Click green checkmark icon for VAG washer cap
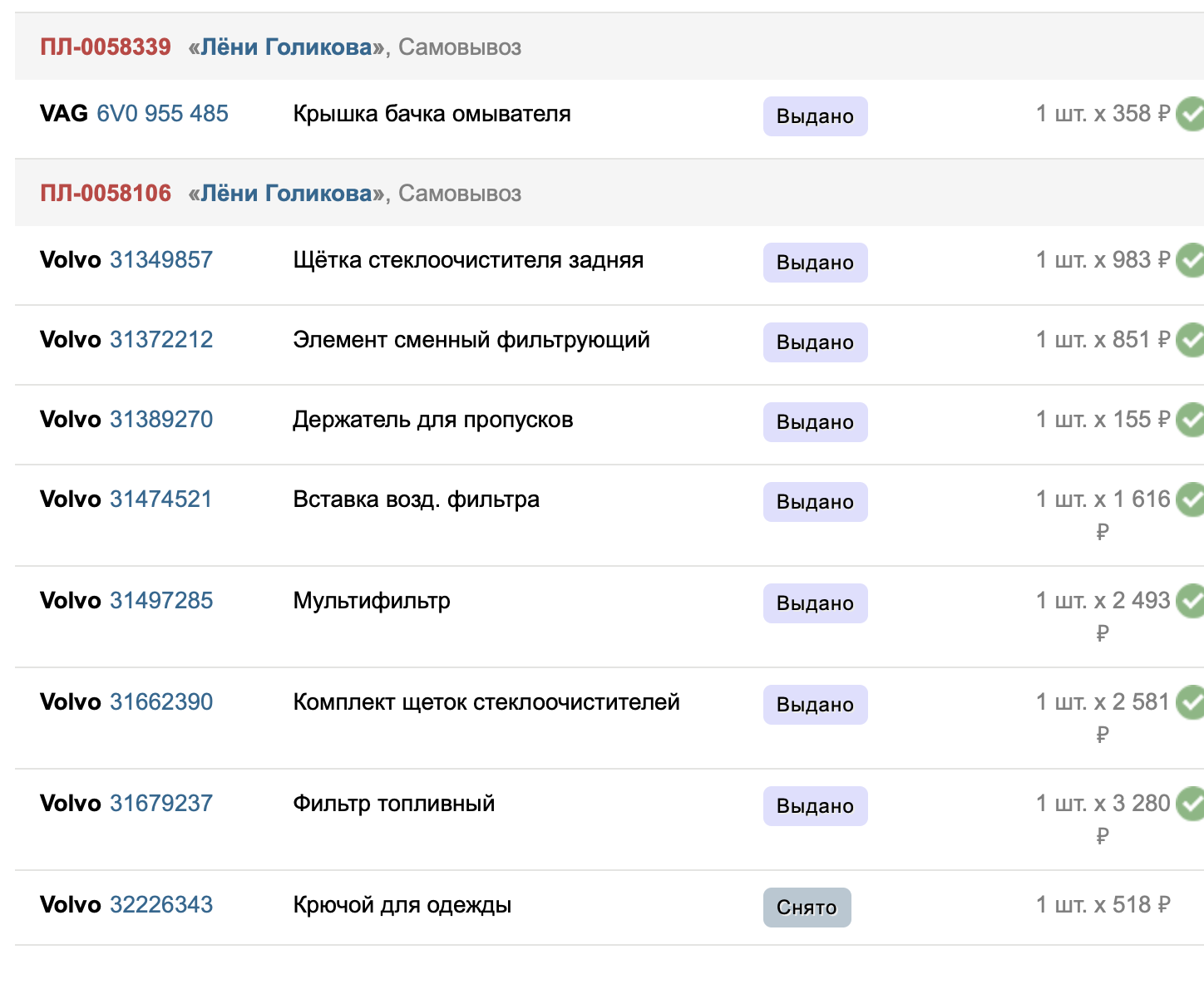This screenshot has height=984, width=1204. point(1191,114)
